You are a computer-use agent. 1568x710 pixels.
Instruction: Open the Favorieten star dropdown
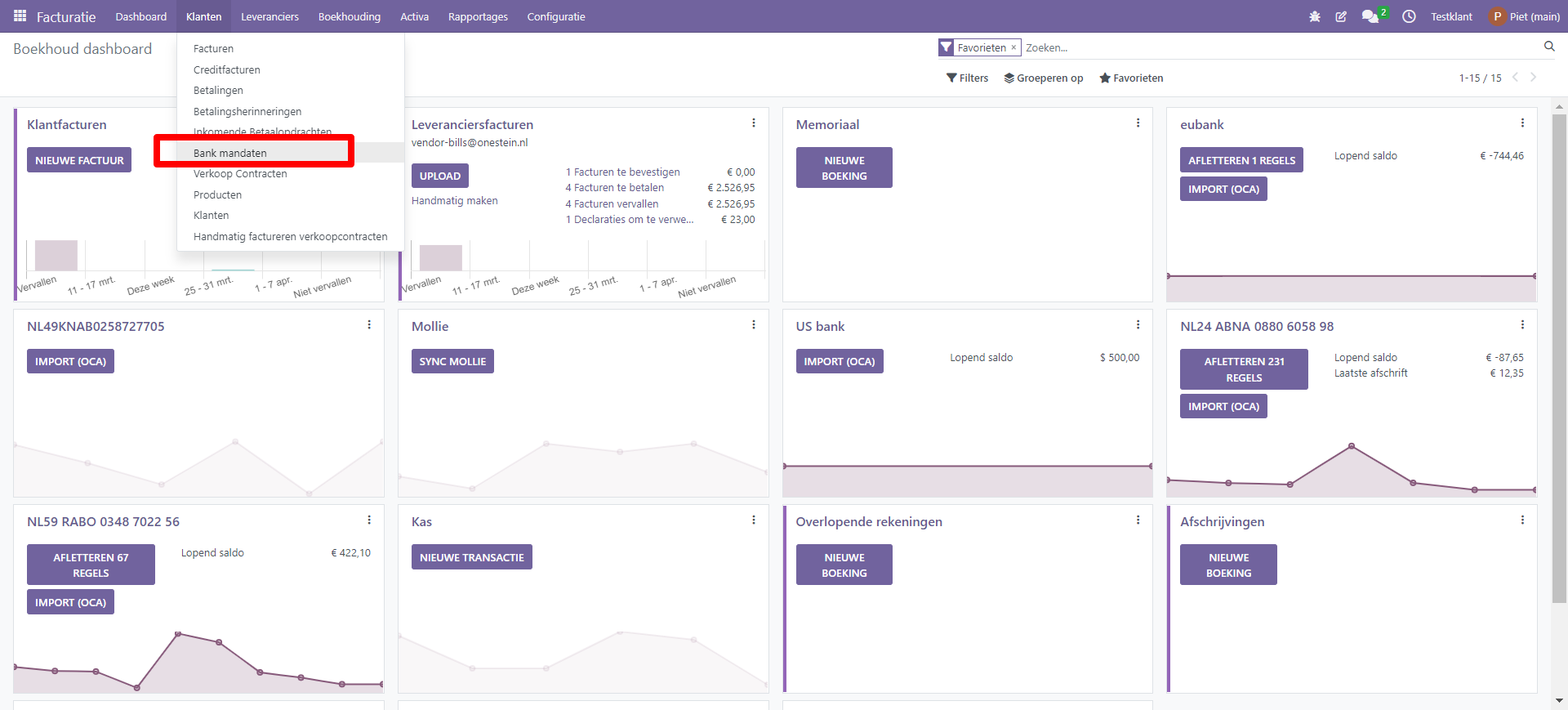(1131, 78)
